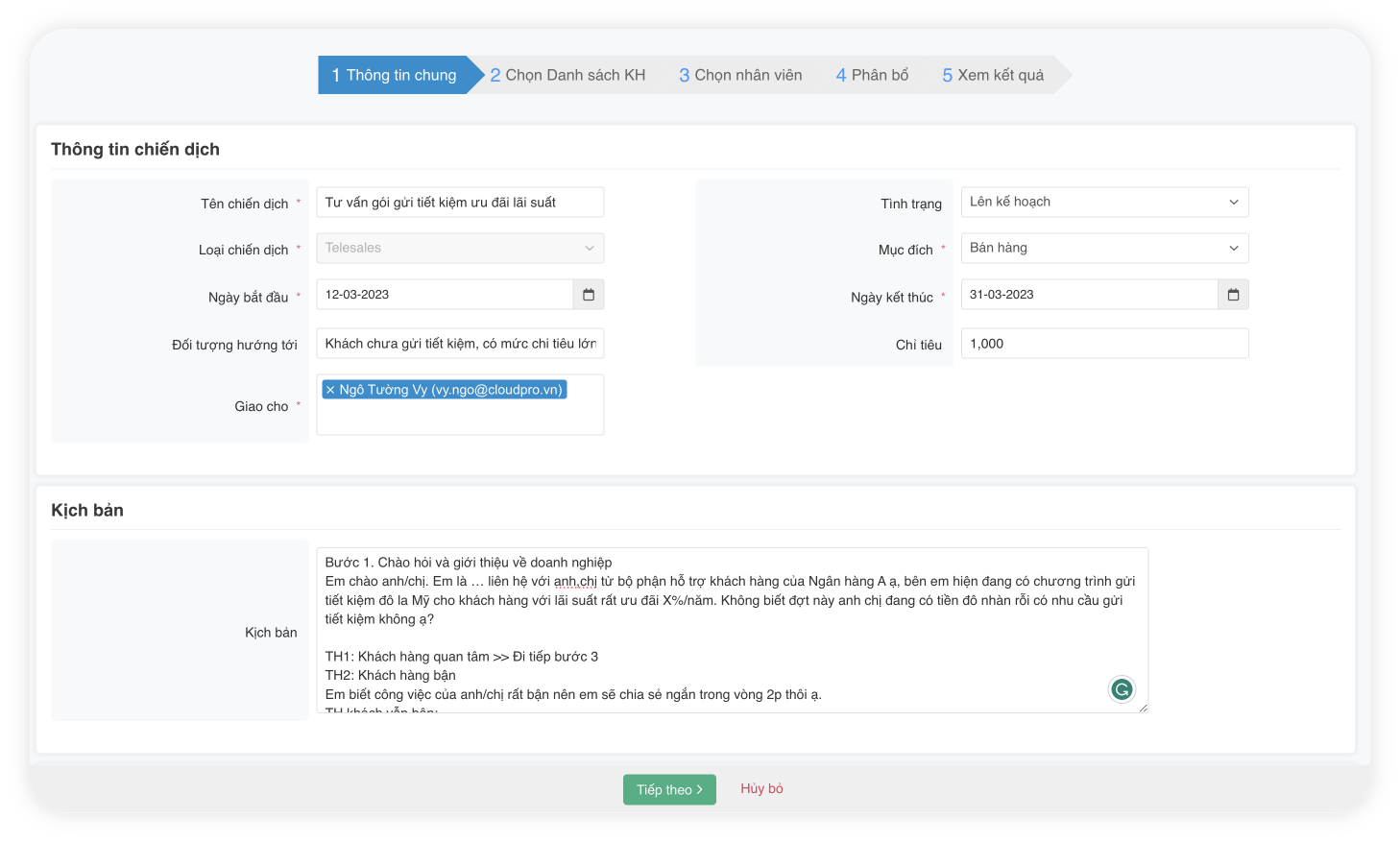Open the Ngày kết thúc calendar picker

pyautogui.click(x=1233, y=295)
